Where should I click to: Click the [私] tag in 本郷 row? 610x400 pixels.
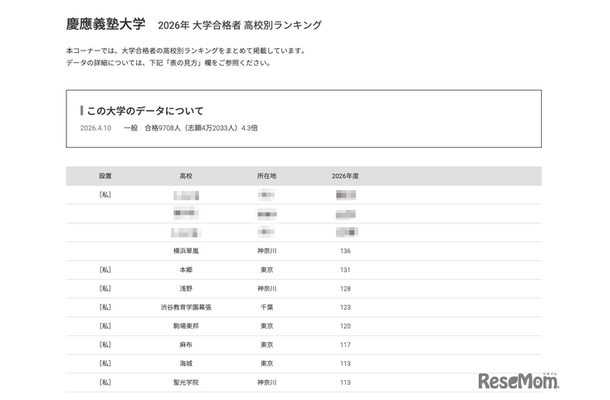(x=105, y=269)
